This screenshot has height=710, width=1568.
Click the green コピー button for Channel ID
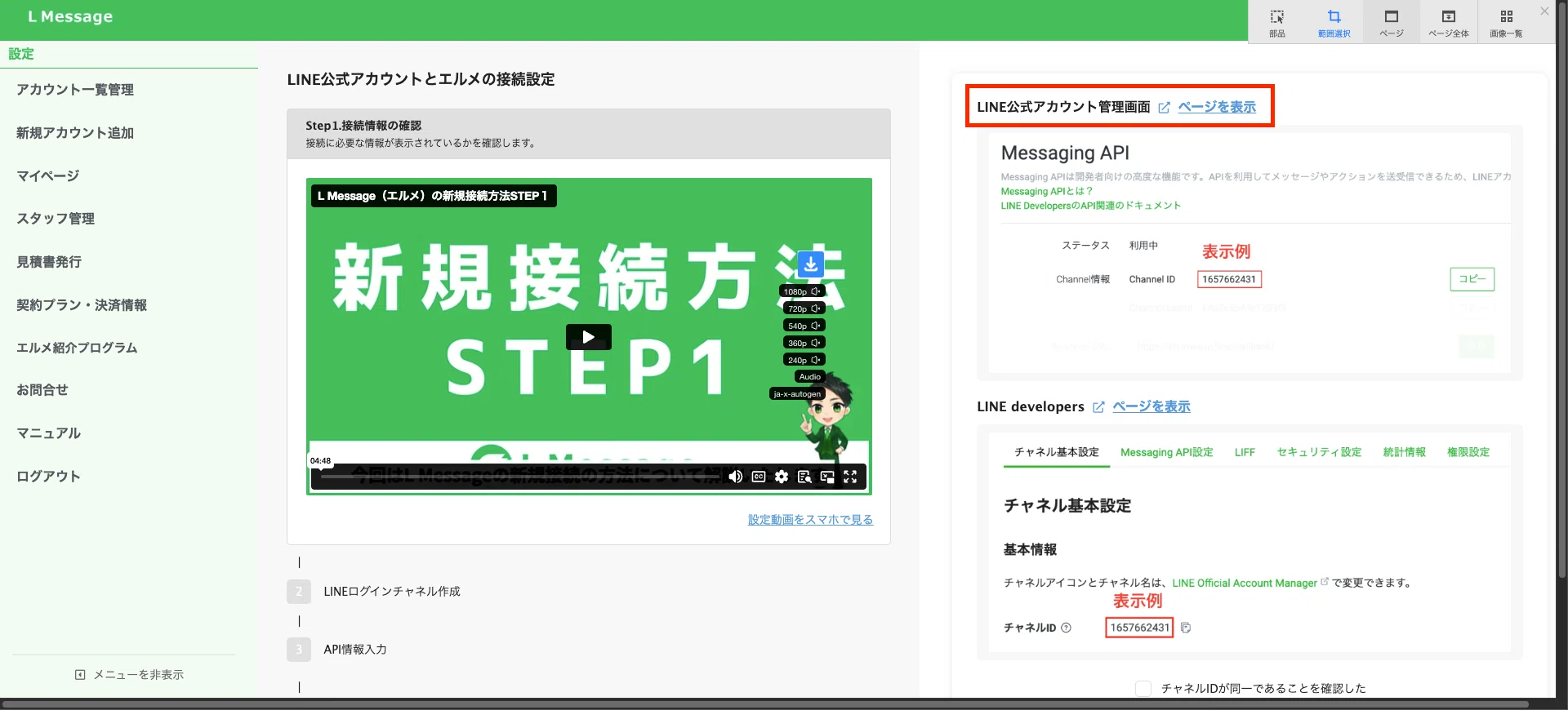pos(1472,279)
